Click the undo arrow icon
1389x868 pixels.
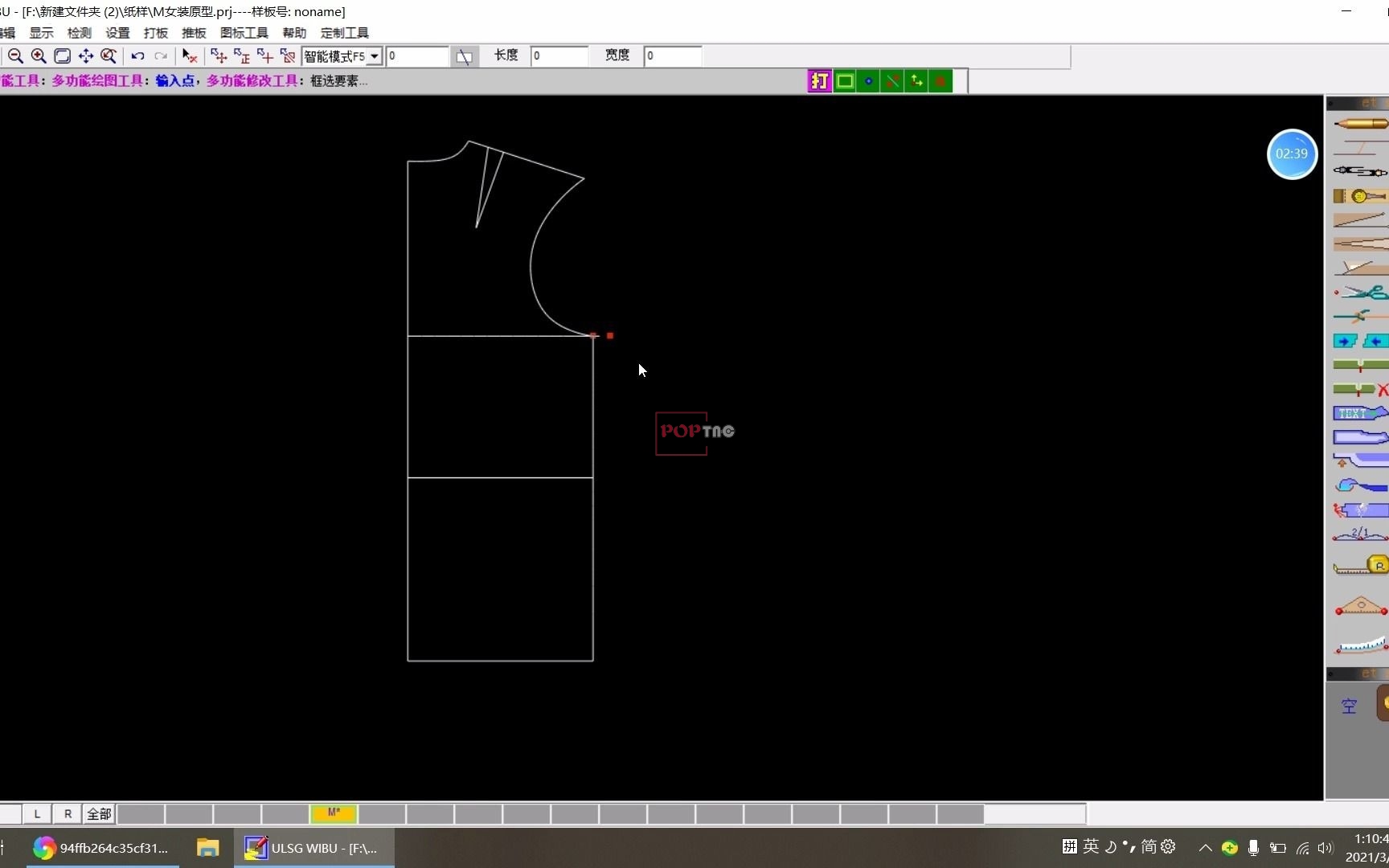[x=137, y=56]
